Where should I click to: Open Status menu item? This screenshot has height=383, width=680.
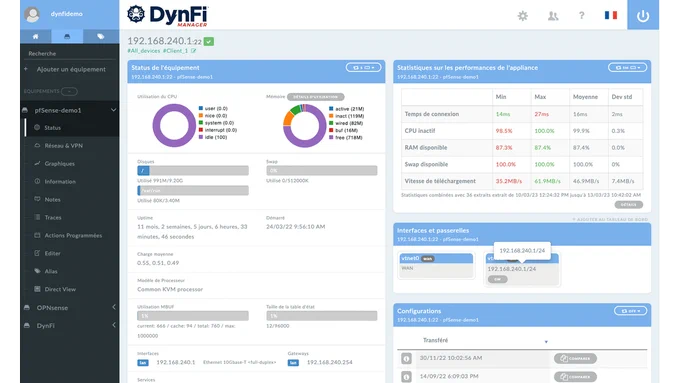tap(52, 128)
